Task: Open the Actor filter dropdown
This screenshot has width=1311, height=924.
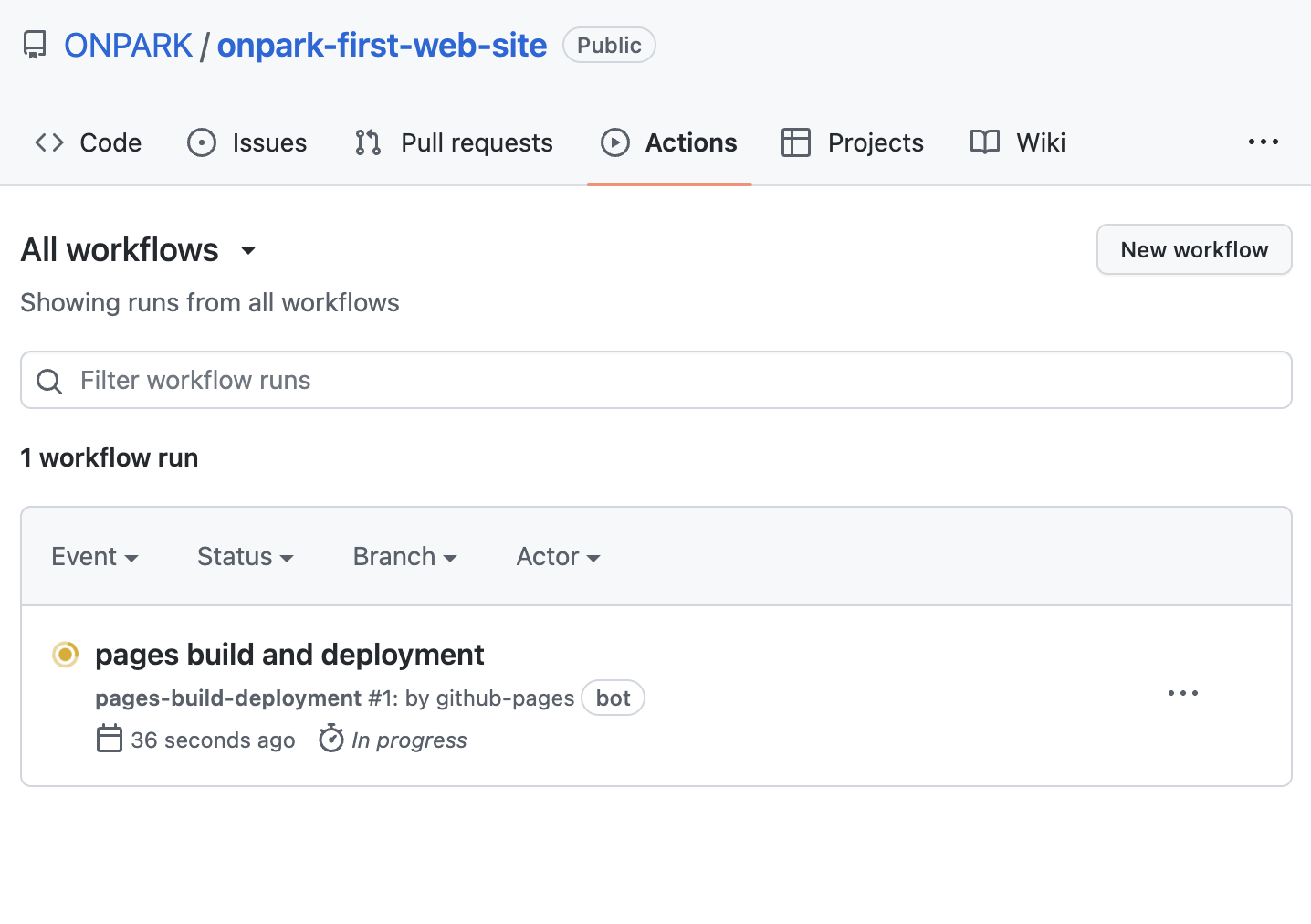Action: 559,557
